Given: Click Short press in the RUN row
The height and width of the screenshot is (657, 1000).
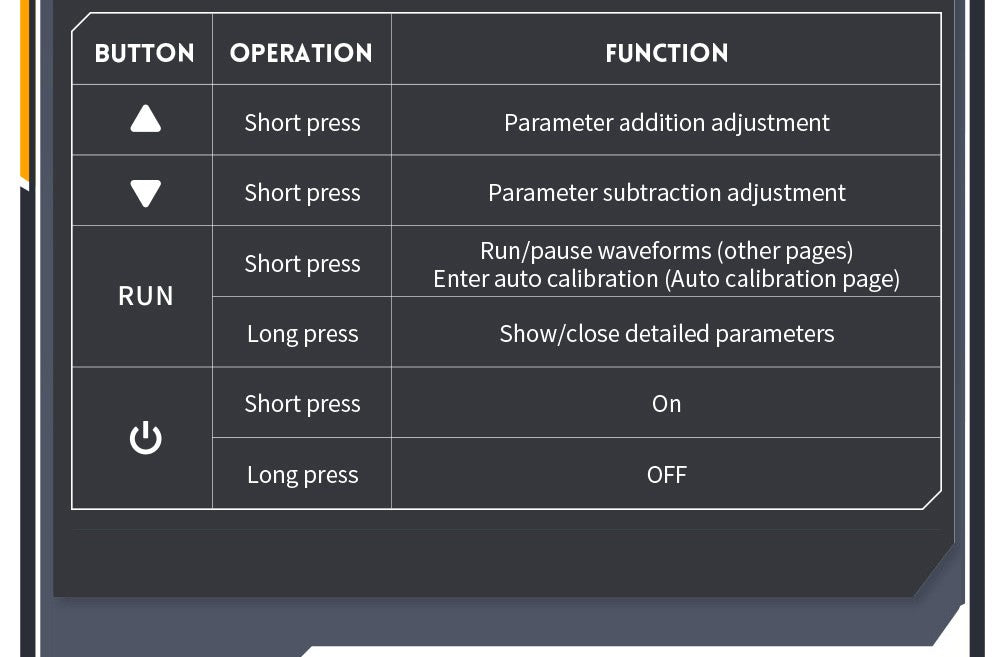Looking at the screenshot, I should coord(302,264).
